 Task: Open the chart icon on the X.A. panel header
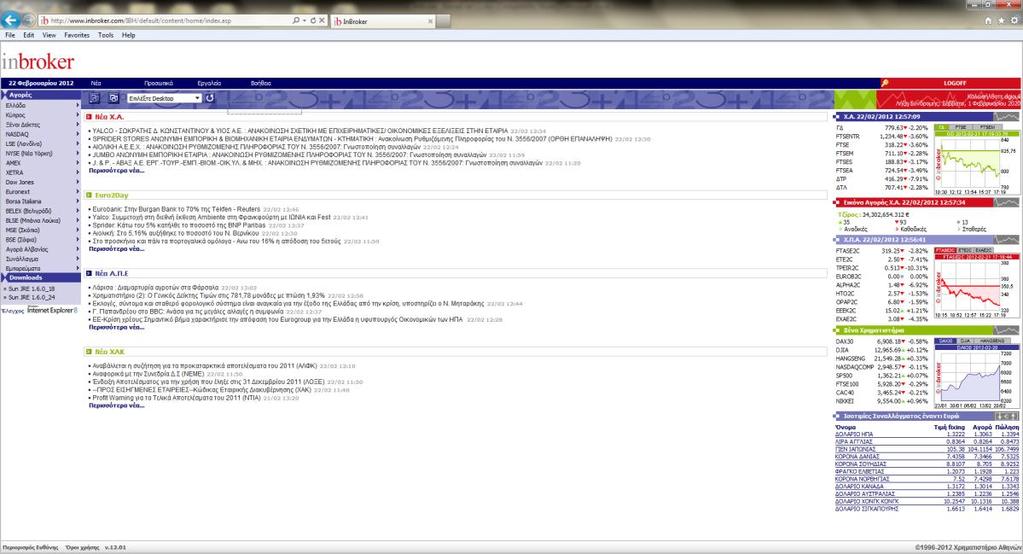pyautogui.click(x=1009, y=117)
